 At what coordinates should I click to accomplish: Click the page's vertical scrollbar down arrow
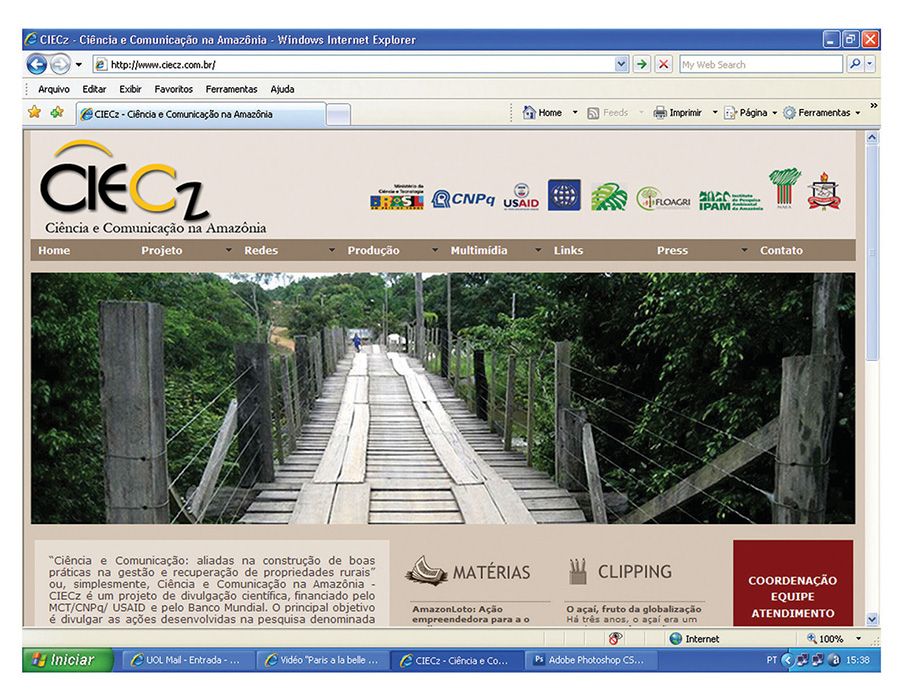[872, 619]
